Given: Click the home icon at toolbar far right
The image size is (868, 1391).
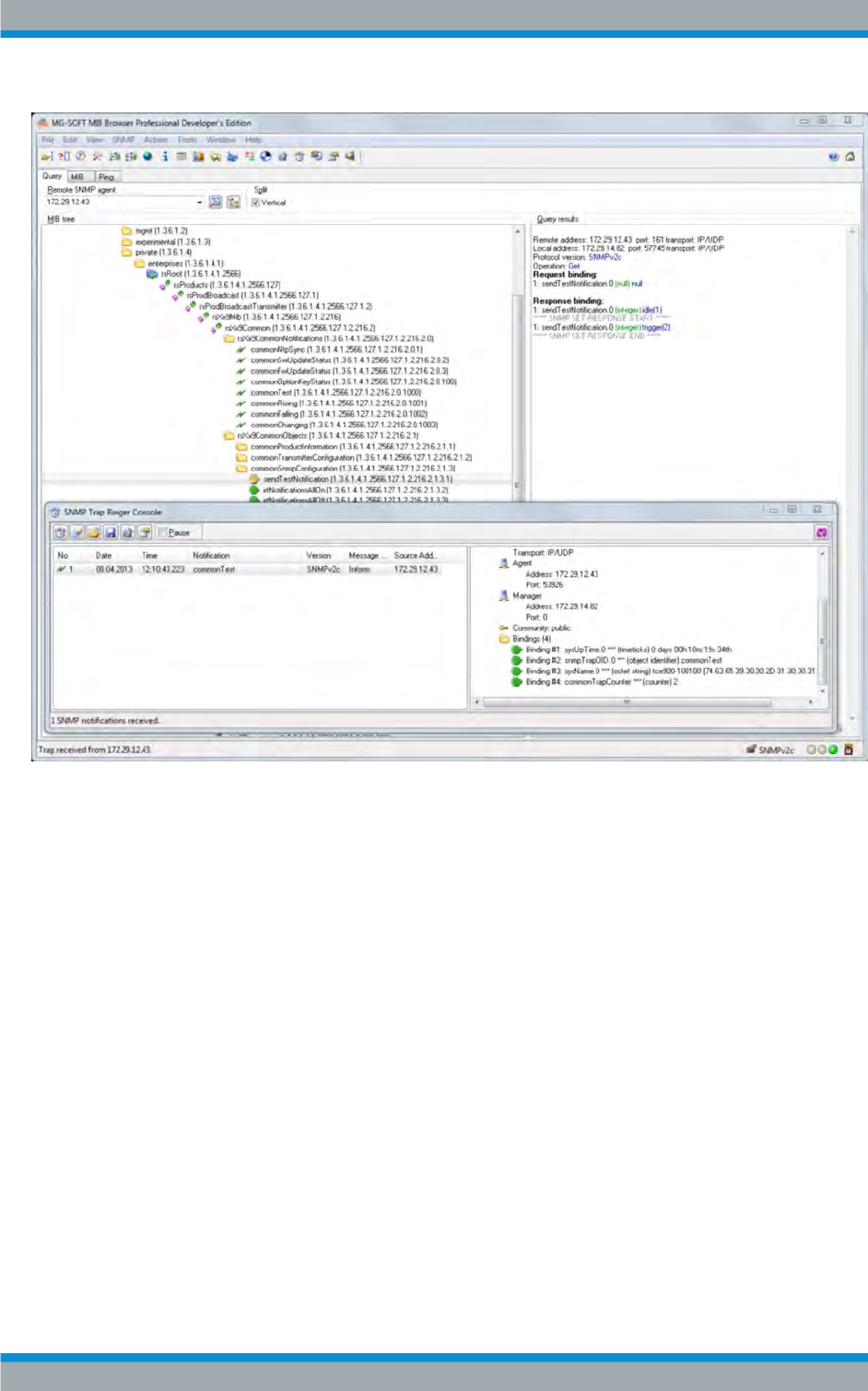Looking at the screenshot, I should [x=850, y=157].
